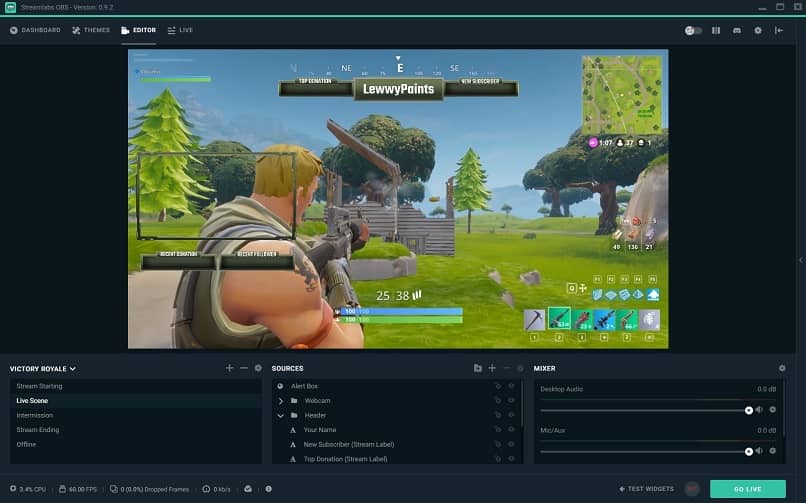Open scene settings gear in Scenes panel

pos(258,368)
